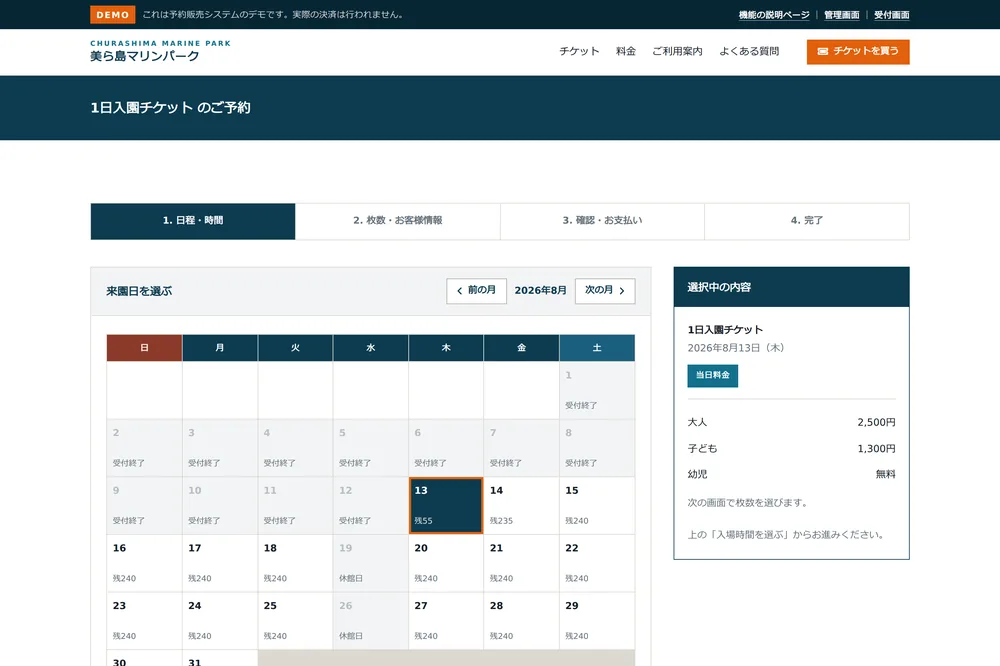Open the ご利用案内 navigation item

[x=677, y=51]
